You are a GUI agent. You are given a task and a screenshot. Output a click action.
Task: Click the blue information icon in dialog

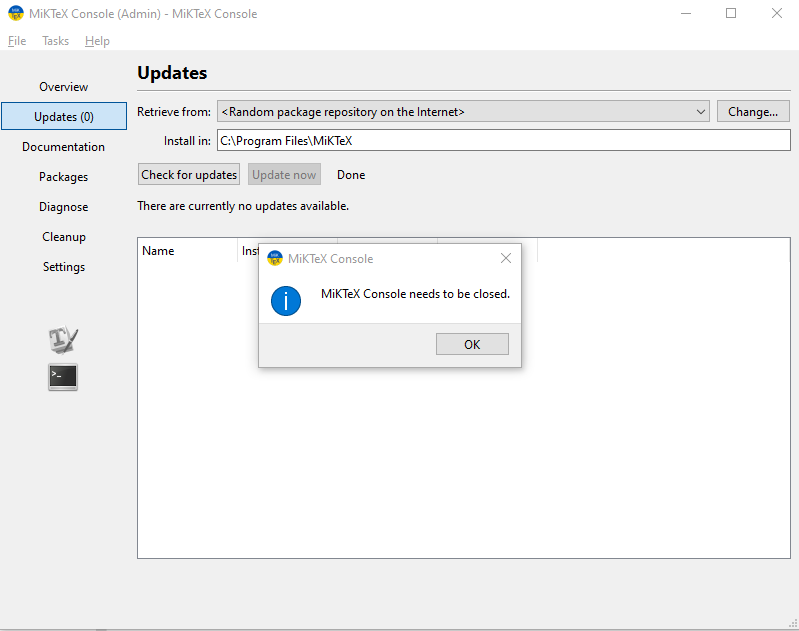pyautogui.click(x=286, y=301)
